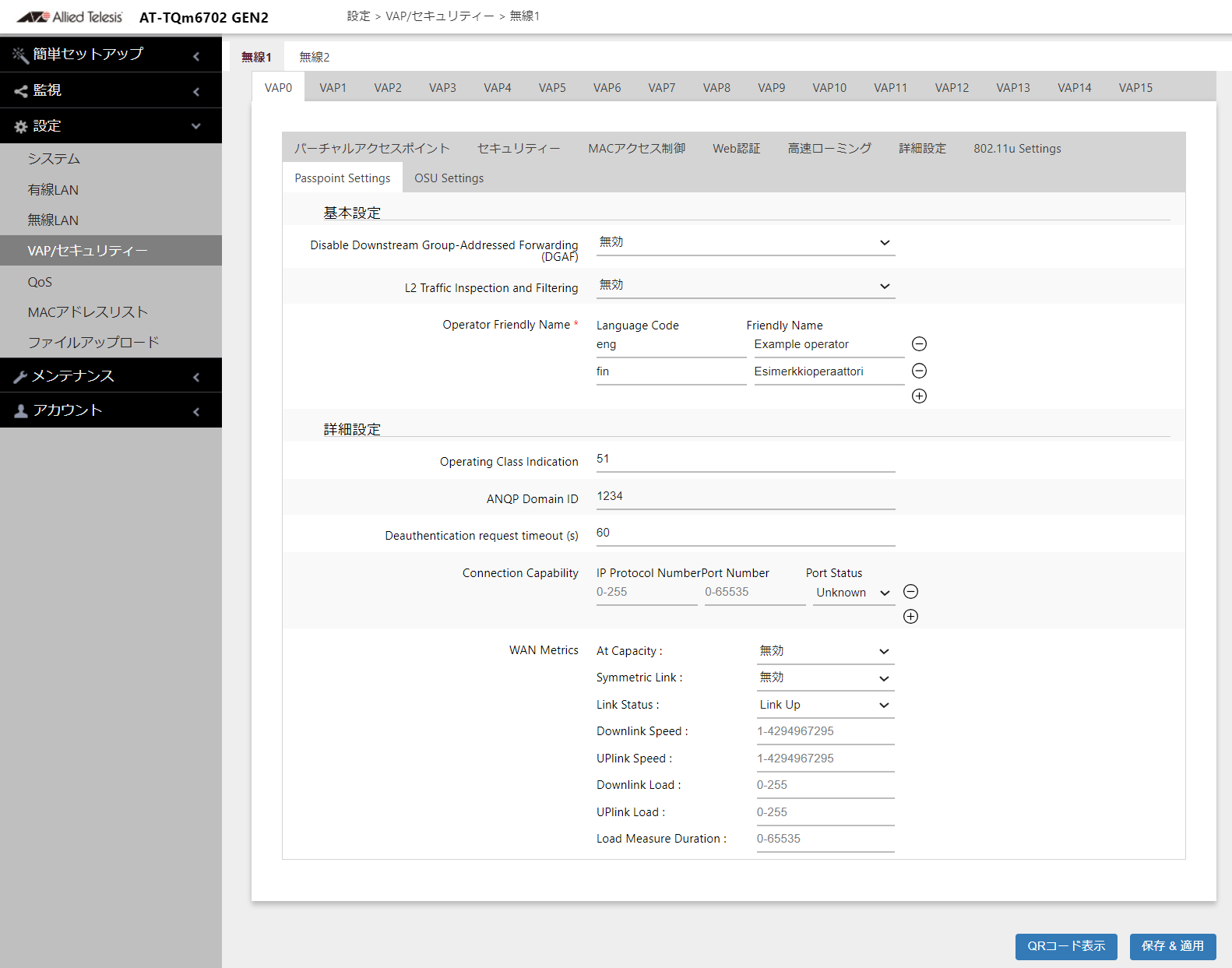
Task: Switch to the 無線2 tab
Action: coord(315,57)
